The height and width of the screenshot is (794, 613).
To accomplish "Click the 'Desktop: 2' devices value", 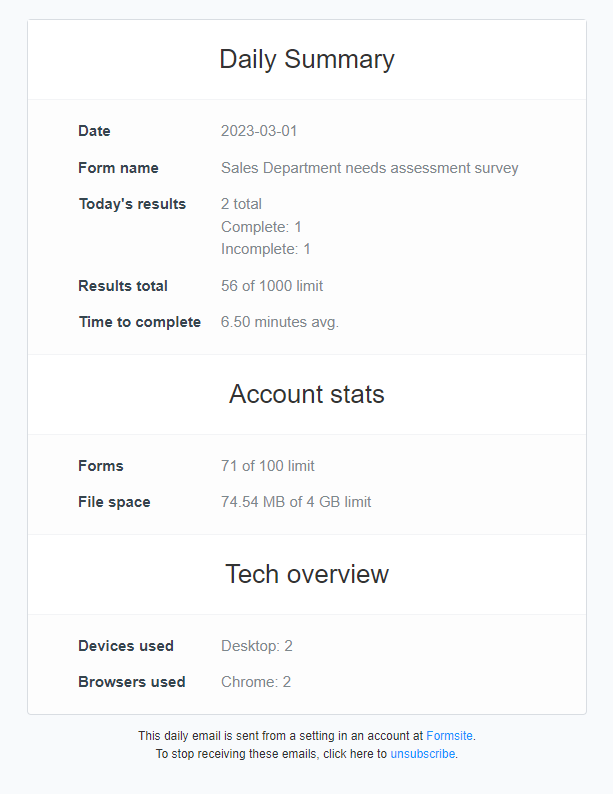I will (257, 646).
